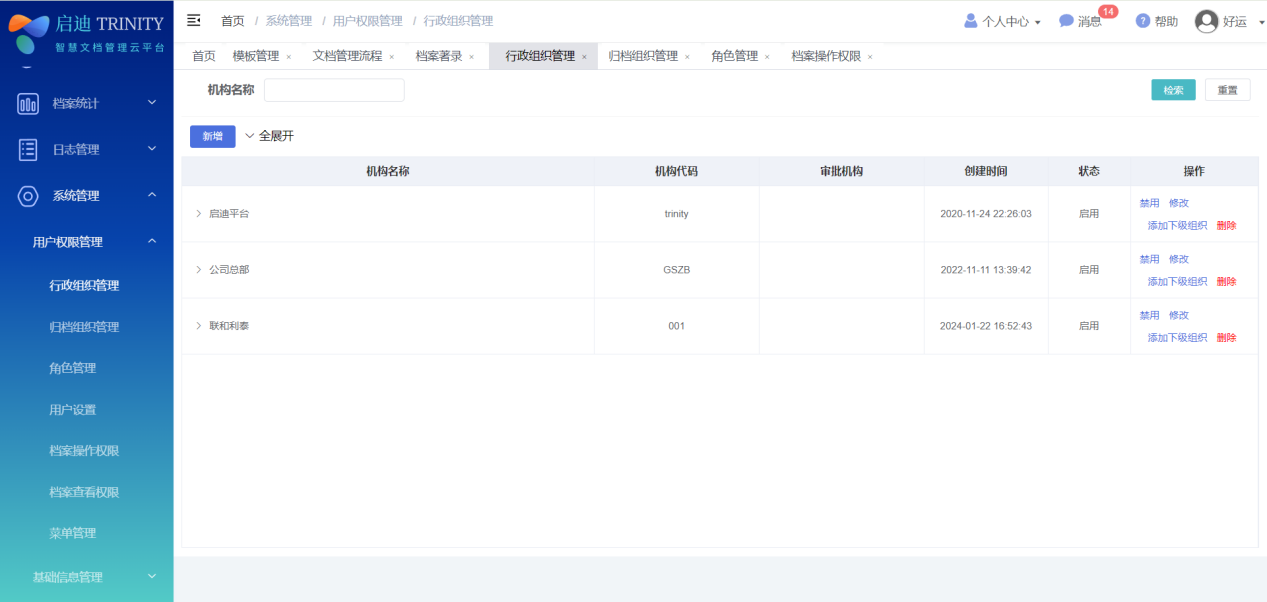The height and width of the screenshot is (602, 1267).
Task: Open 档案查看权限 in the sidebar
Action: click(84, 492)
